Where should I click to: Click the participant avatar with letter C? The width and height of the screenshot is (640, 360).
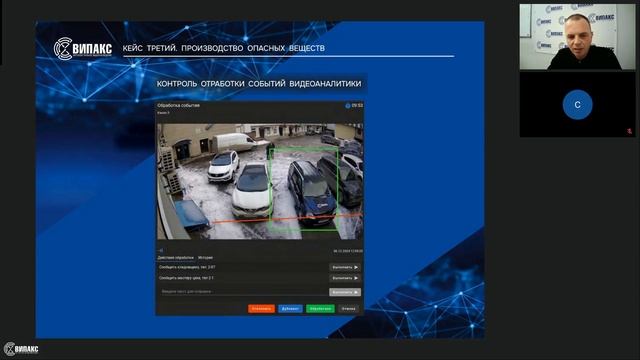click(x=577, y=105)
